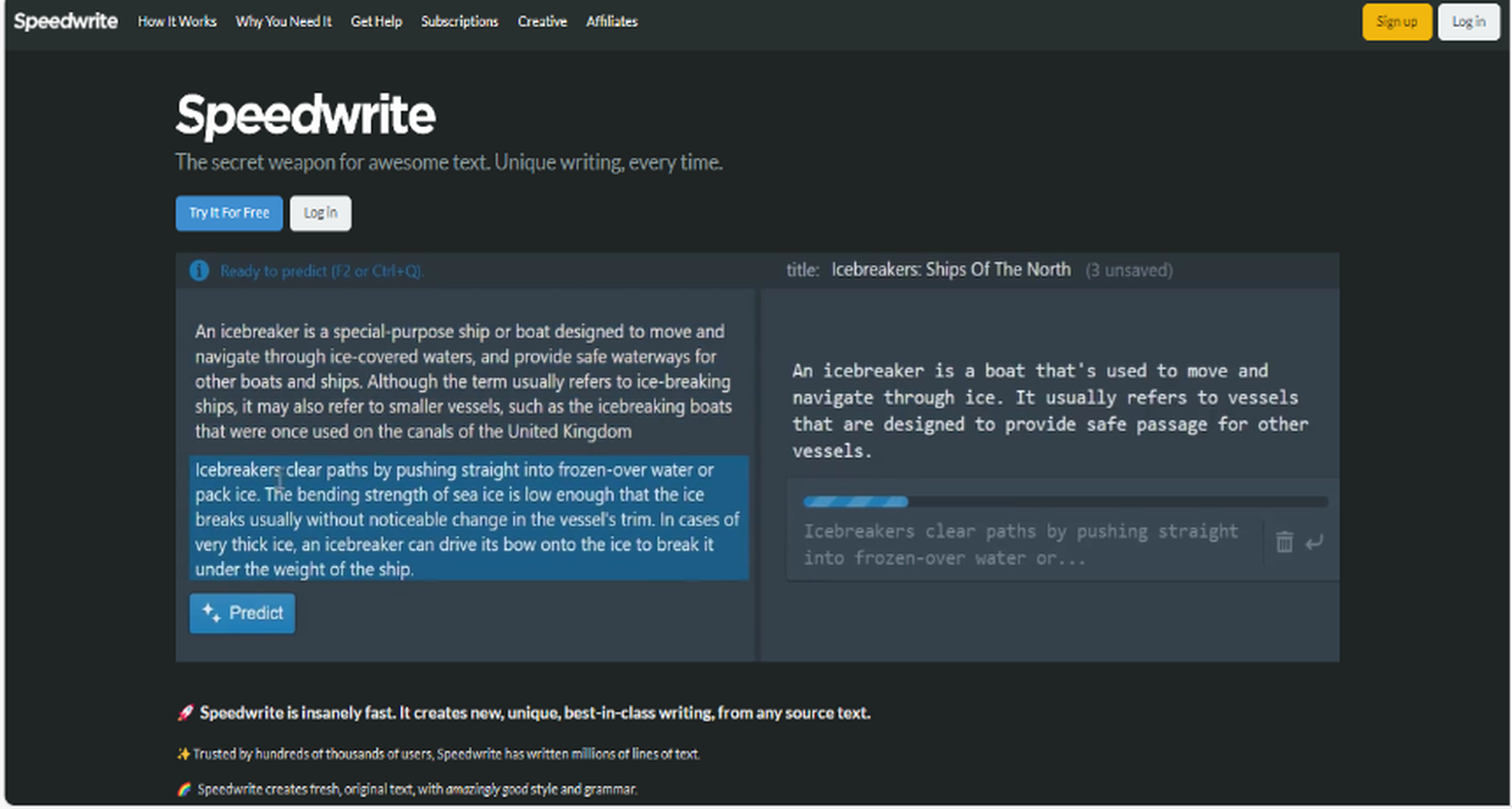
Task: Visit the Creative section from navbar
Action: [x=542, y=22]
